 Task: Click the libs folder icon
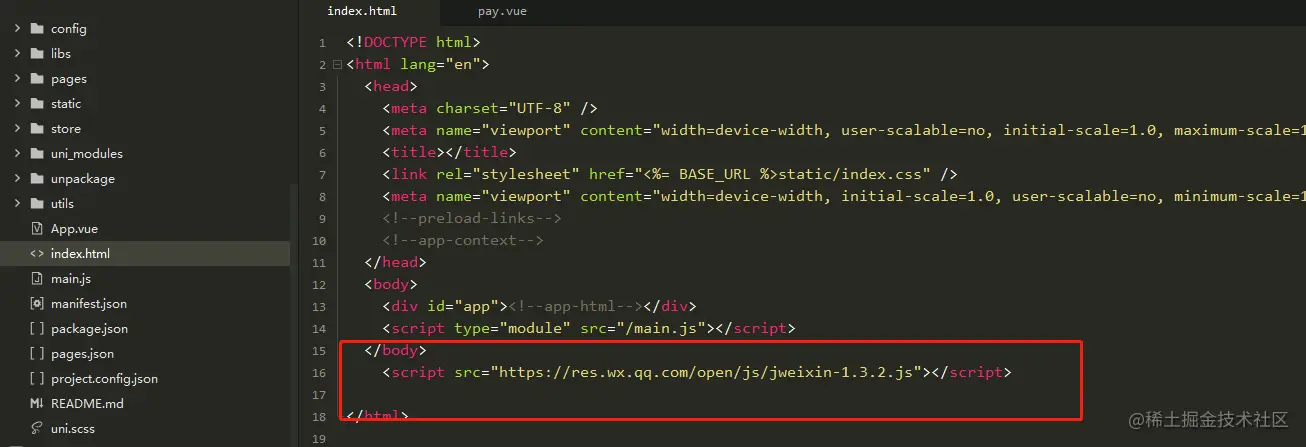pos(37,54)
